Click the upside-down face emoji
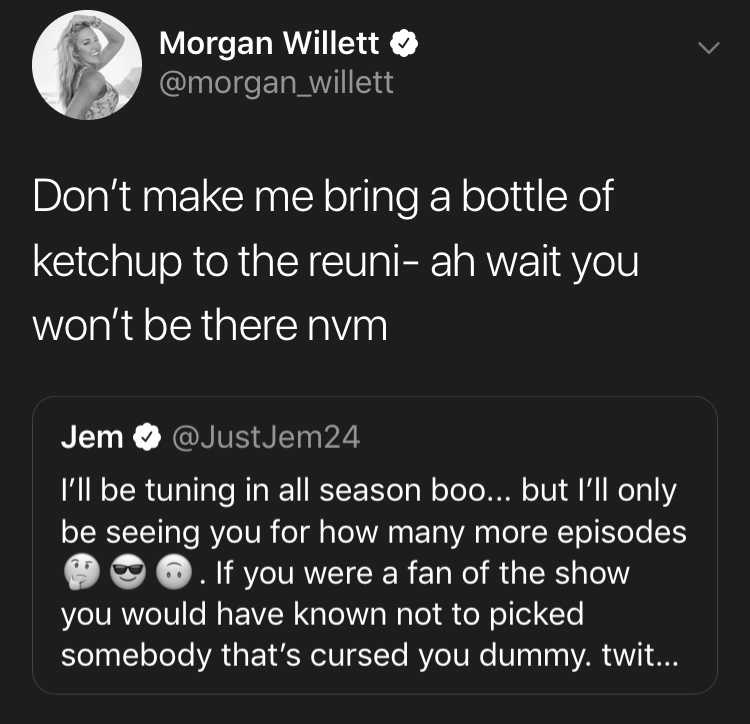Image resolution: width=750 pixels, height=724 pixels. click(174, 572)
